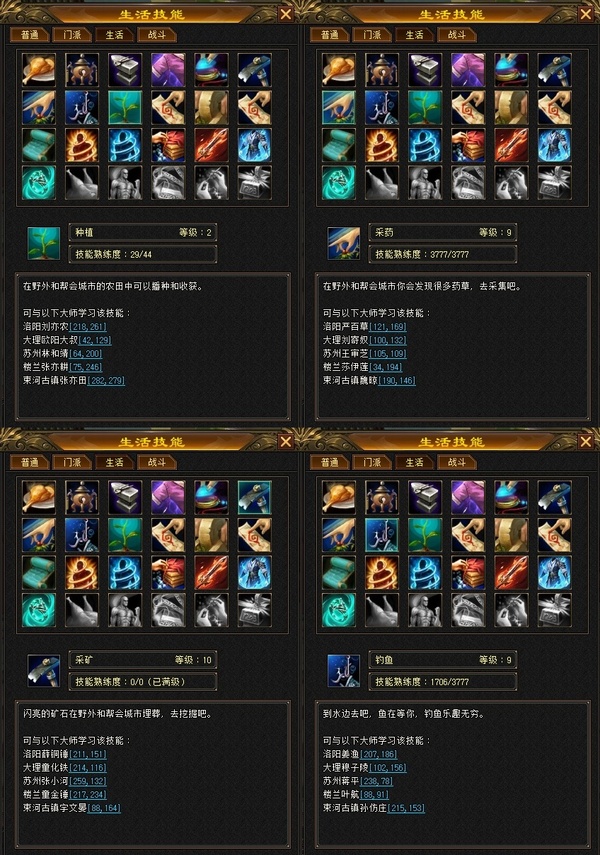This screenshot has height=855, width=600.
Task: Click the purple robe icon in 采药 panel
Action: coord(468,70)
